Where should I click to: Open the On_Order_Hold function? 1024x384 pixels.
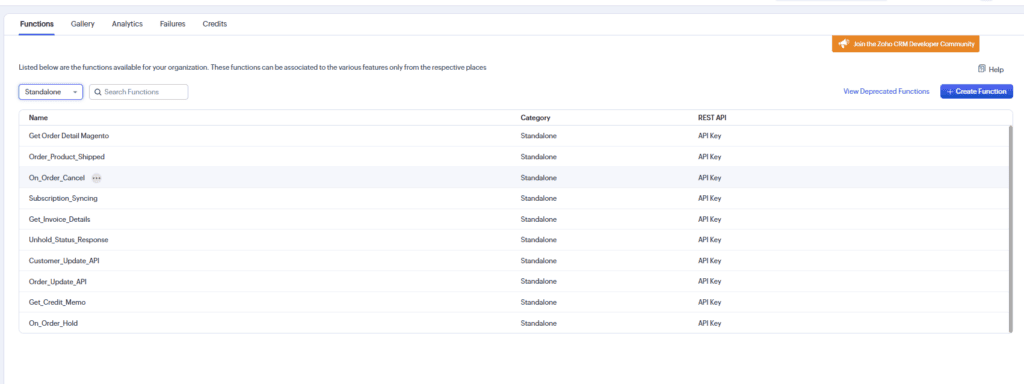[x=54, y=323]
